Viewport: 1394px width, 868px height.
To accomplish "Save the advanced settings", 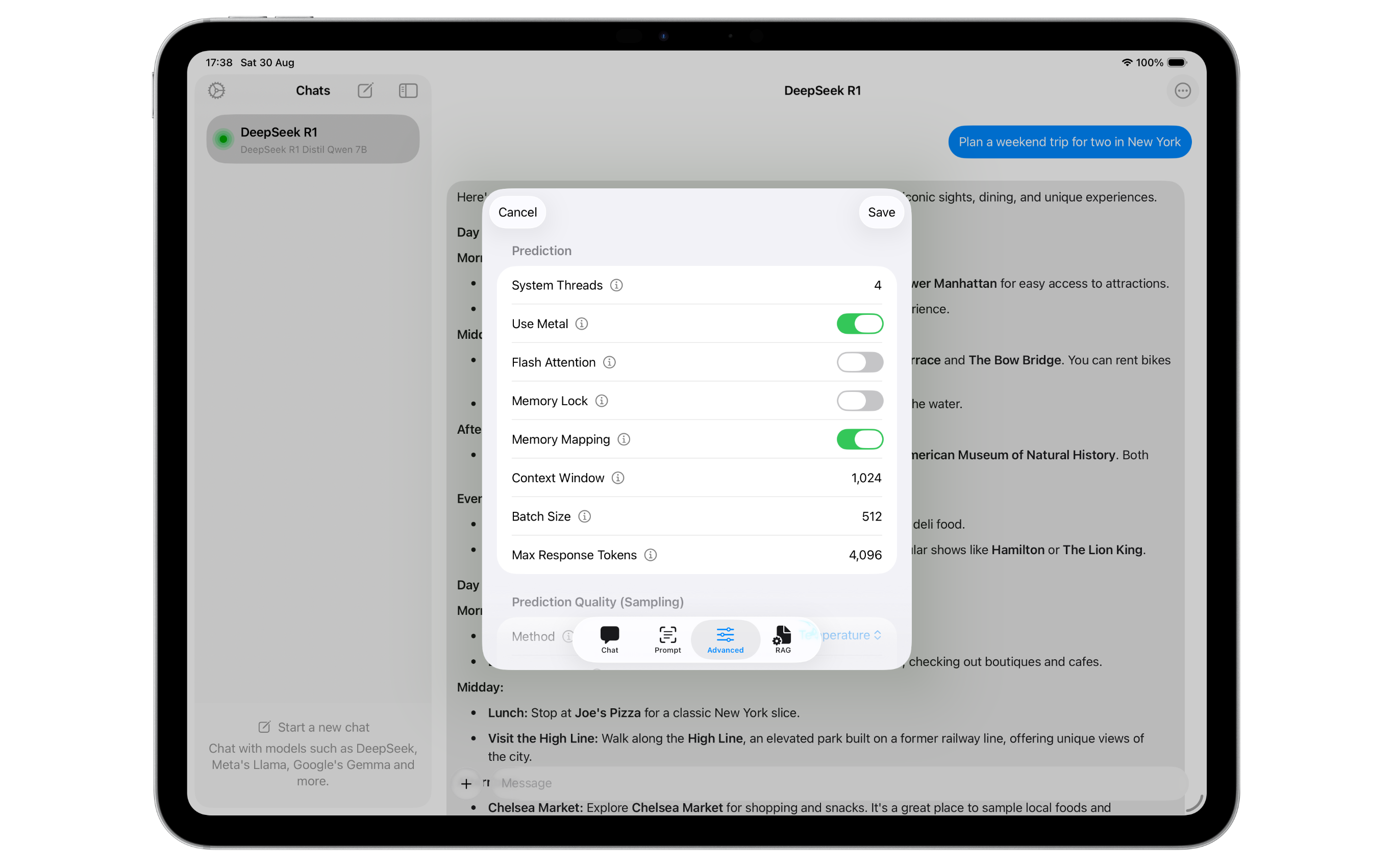I will [x=881, y=212].
